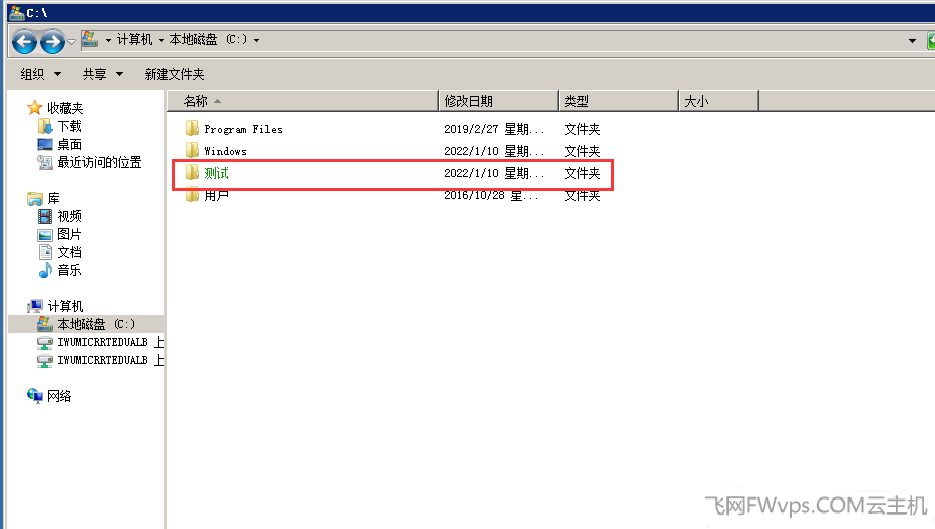This screenshot has height=529, width=935.
Task: Click the 音乐 music note icon
Action: (x=45, y=270)
